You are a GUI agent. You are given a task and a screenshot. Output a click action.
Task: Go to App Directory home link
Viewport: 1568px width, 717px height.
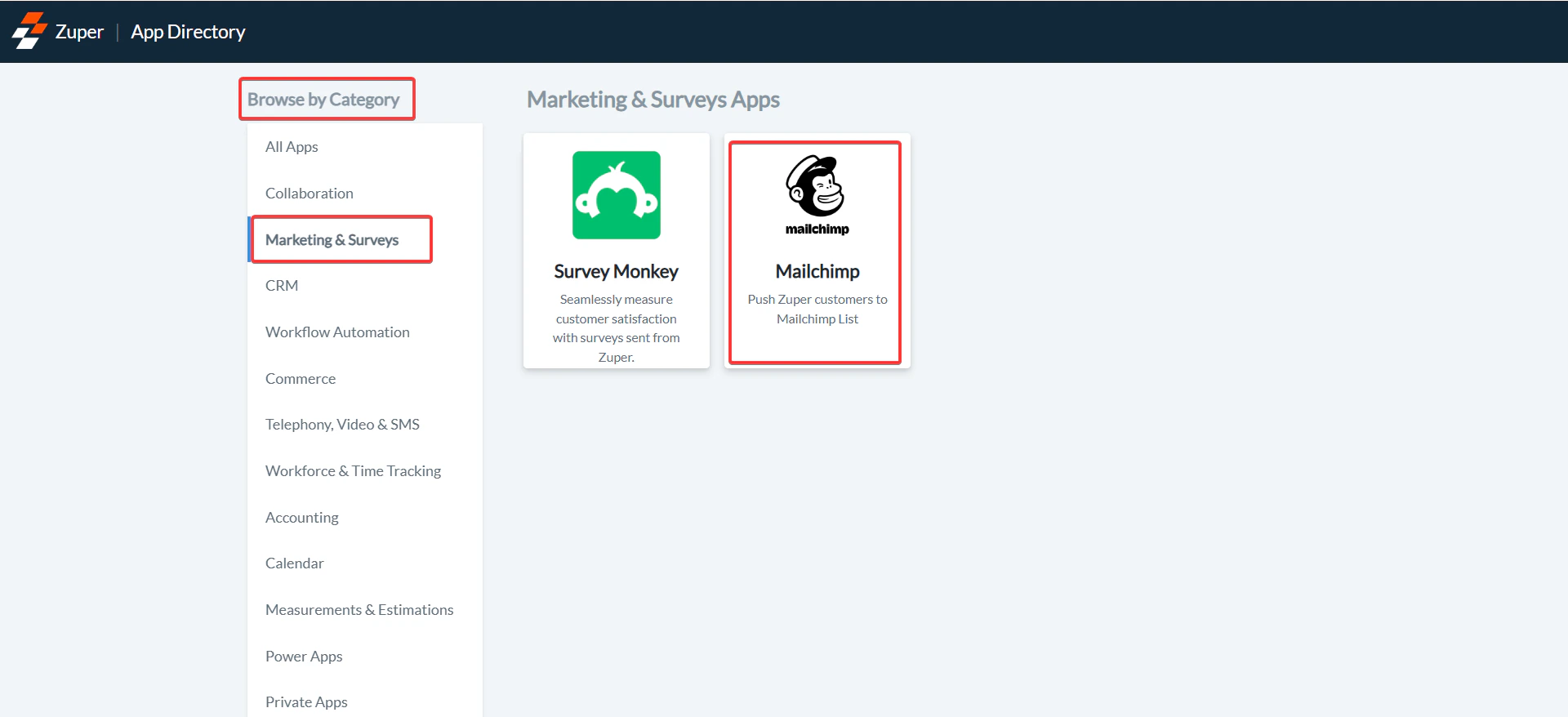(188, 32)
